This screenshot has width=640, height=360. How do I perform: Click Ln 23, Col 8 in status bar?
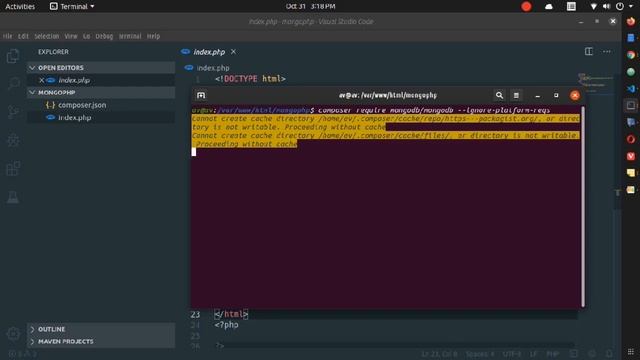pos(439,354)
